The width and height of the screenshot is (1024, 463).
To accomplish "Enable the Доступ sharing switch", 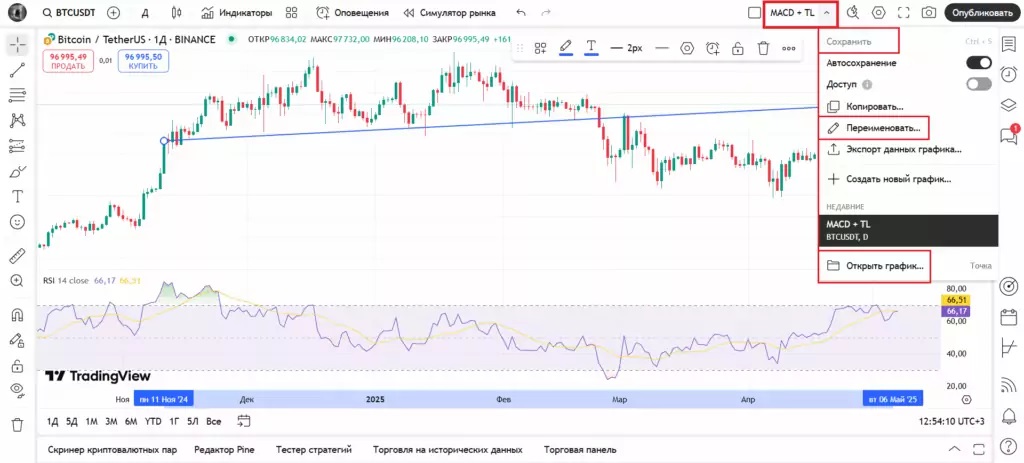I will (x=978, y=84).
